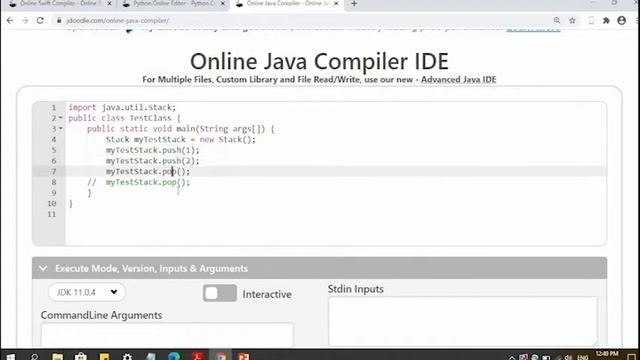Image resolution: width=640 pixels, height=360 pixels.
Task: Open the sponsor link at page top
Action: 533,29
